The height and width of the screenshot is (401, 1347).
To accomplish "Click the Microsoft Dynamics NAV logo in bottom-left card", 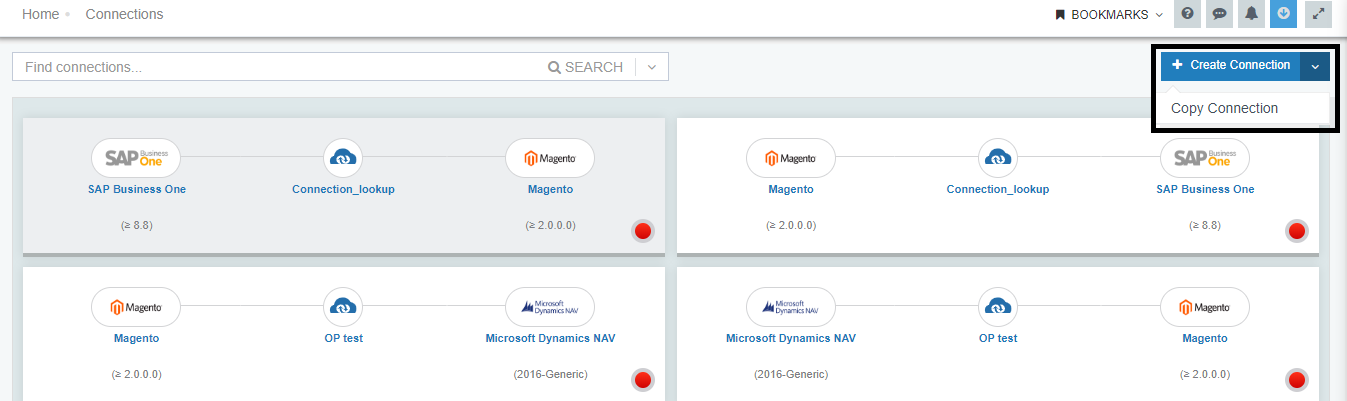I will tap(550, 307).
